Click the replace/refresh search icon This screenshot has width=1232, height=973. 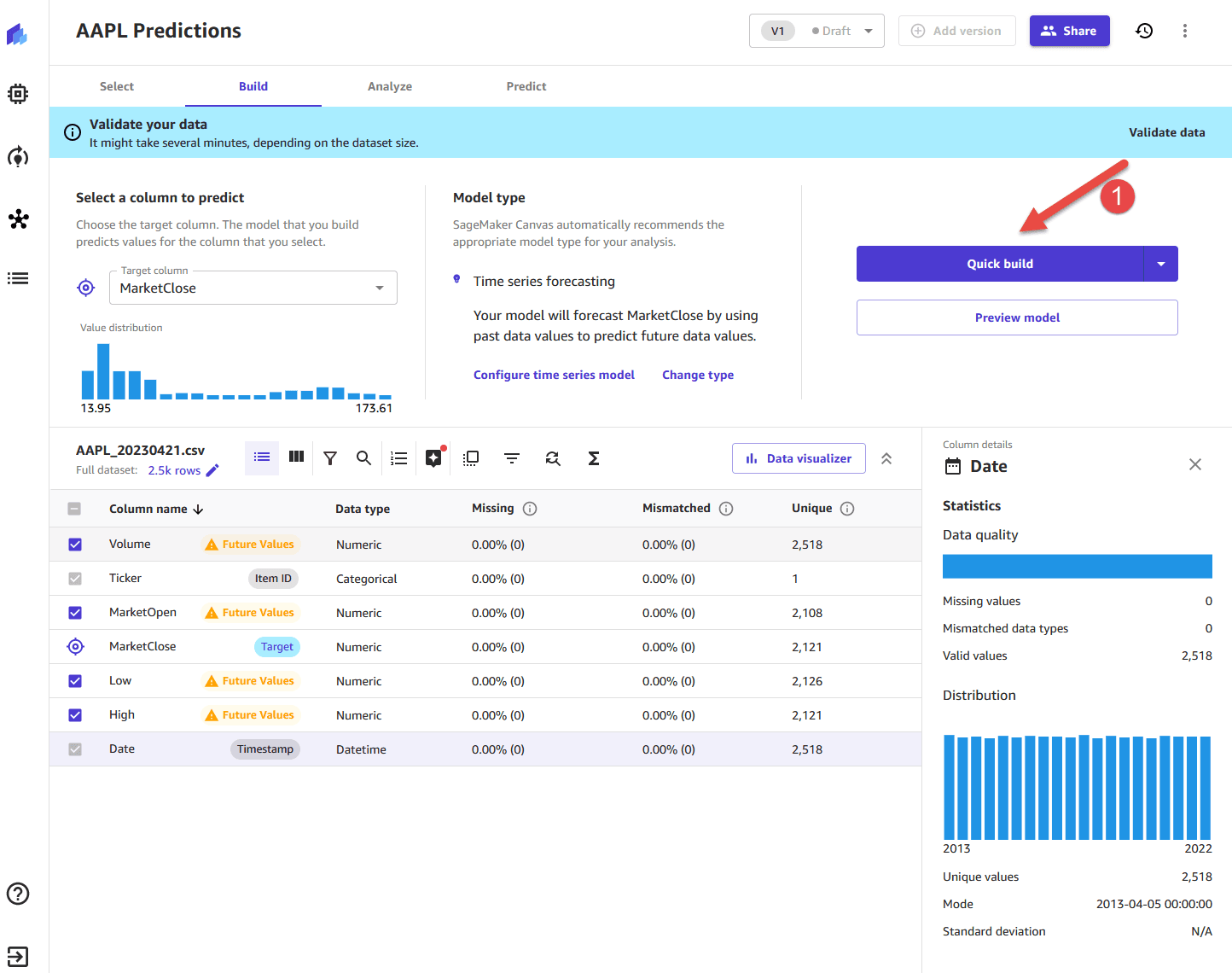[553, 458]
